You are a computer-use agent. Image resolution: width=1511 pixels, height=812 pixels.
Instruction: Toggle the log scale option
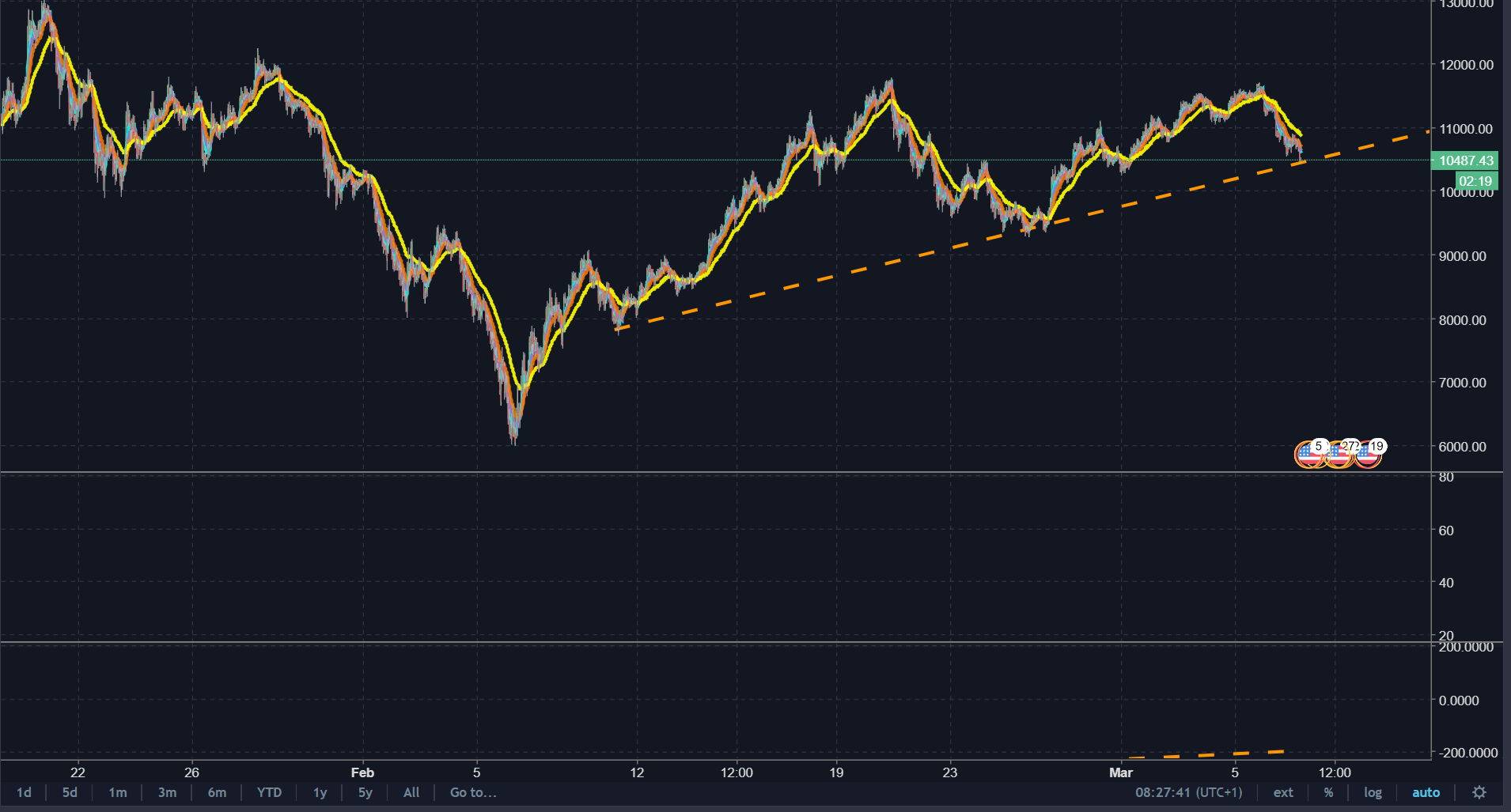1373,792
